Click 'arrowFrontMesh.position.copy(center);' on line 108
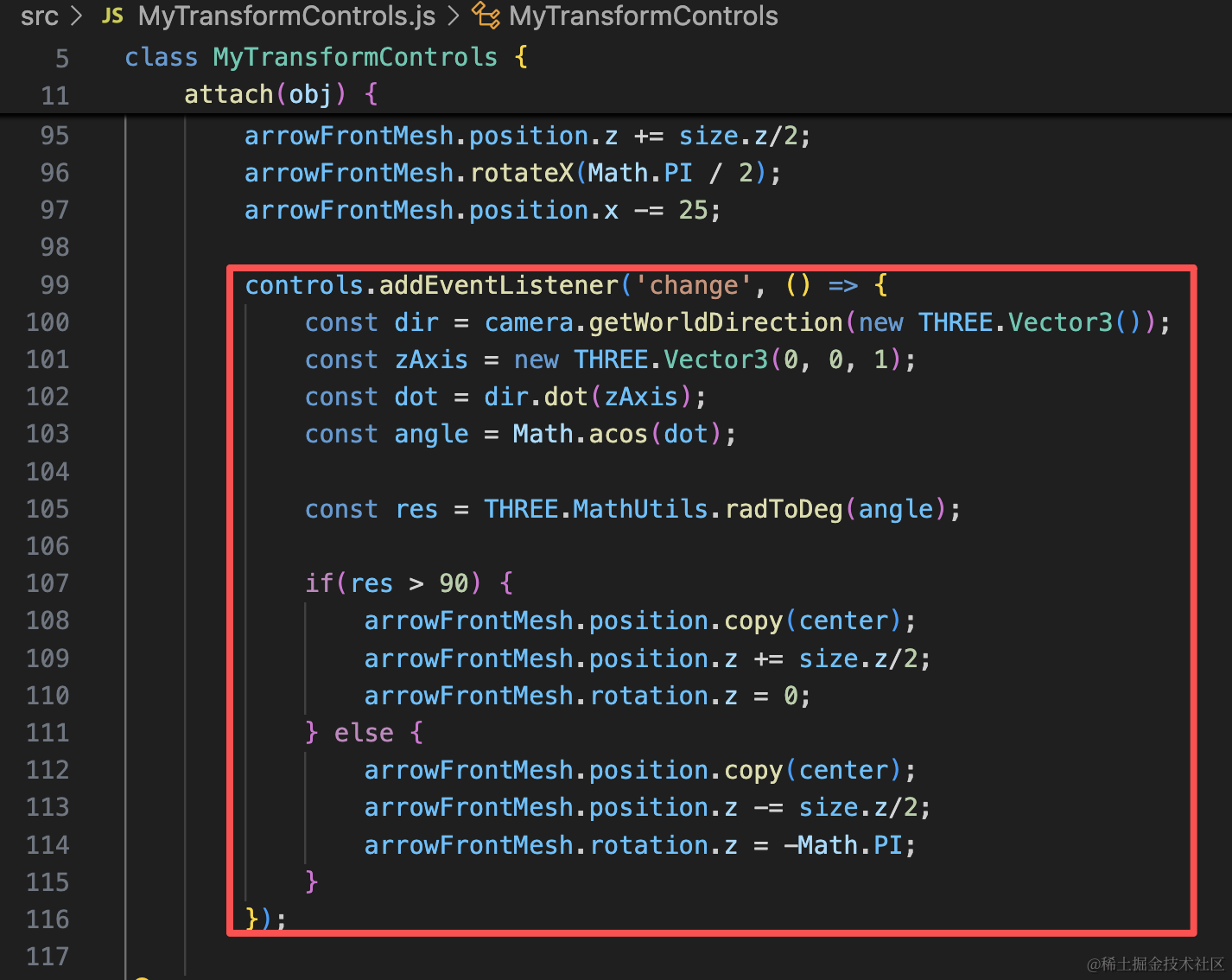The height and width of the screenshot is (980, 1232). click(640, 620)
